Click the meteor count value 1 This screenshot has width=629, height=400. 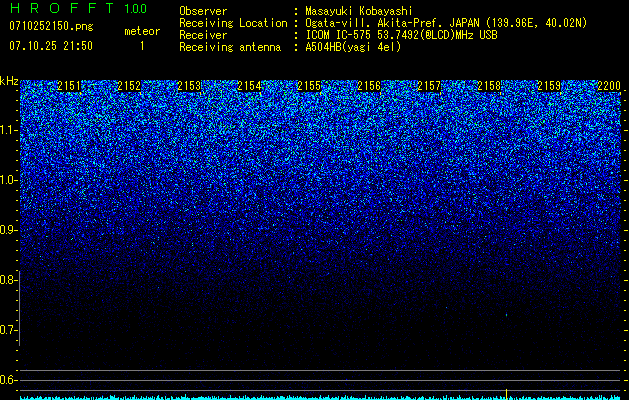click(142, 46)
